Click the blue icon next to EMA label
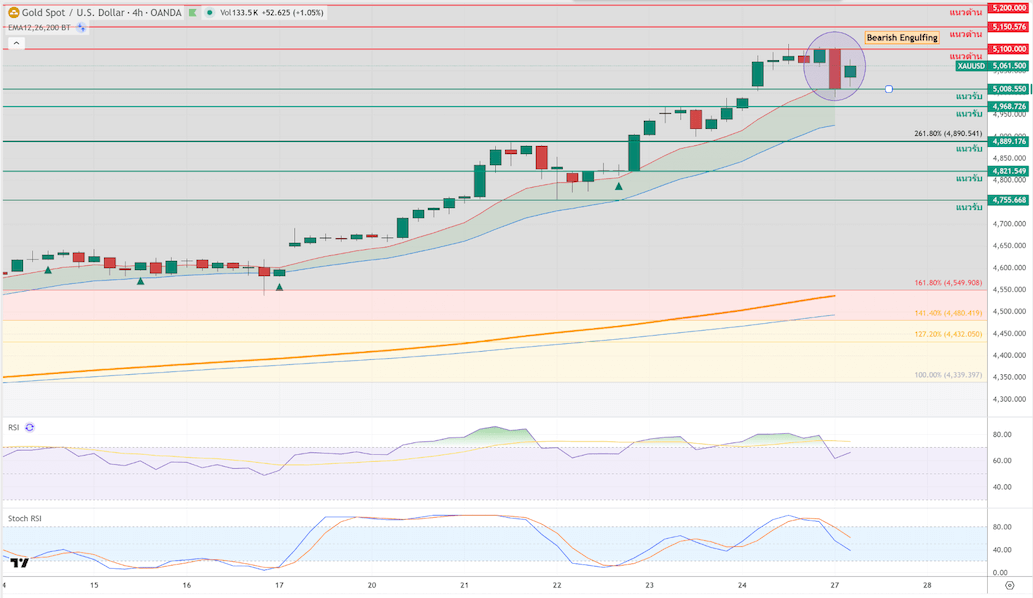Viewport: 1033px width, 598px height. coord(83,28)
